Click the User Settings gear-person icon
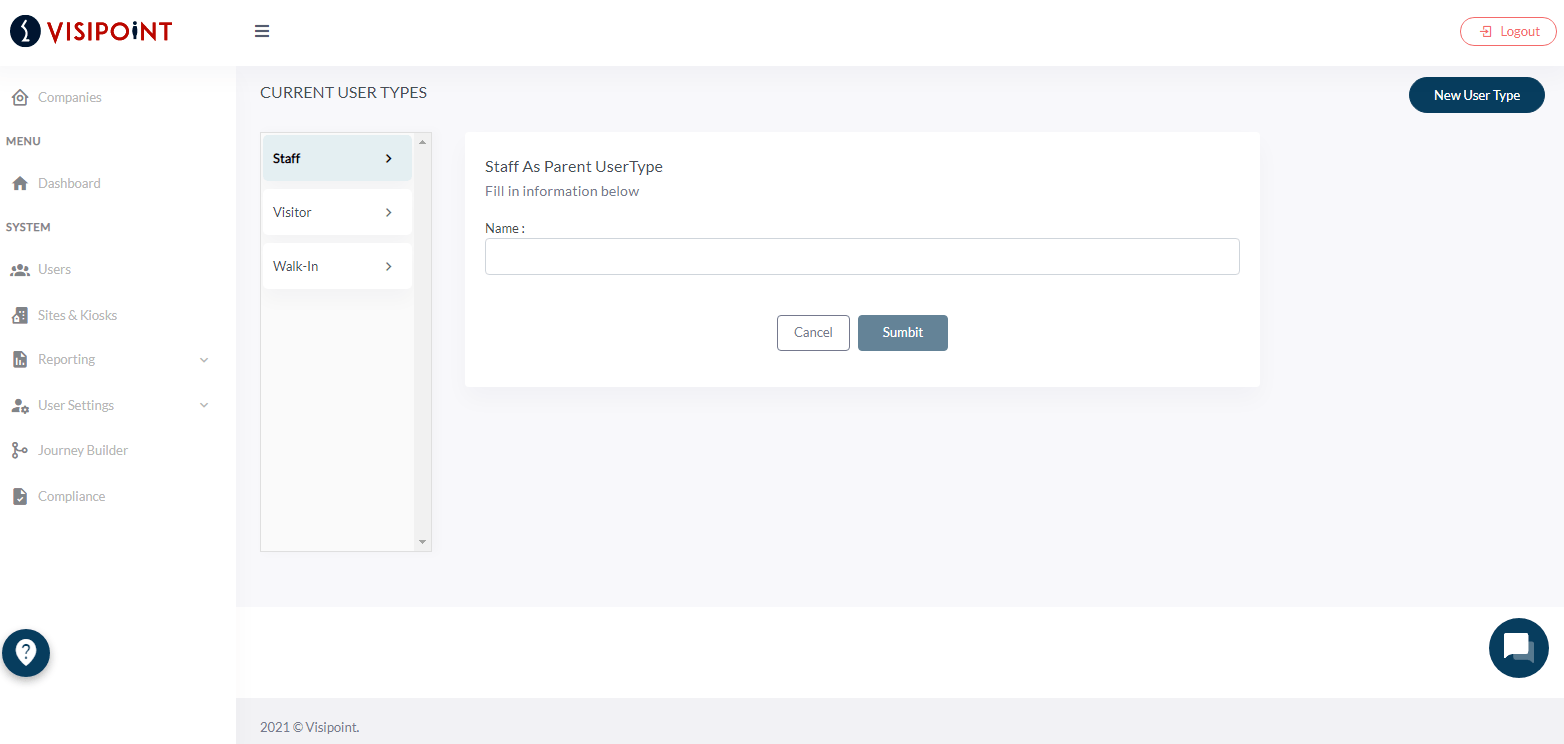Image resolution: width=1564 pixels, height=744 pixels. pos(19,405)
